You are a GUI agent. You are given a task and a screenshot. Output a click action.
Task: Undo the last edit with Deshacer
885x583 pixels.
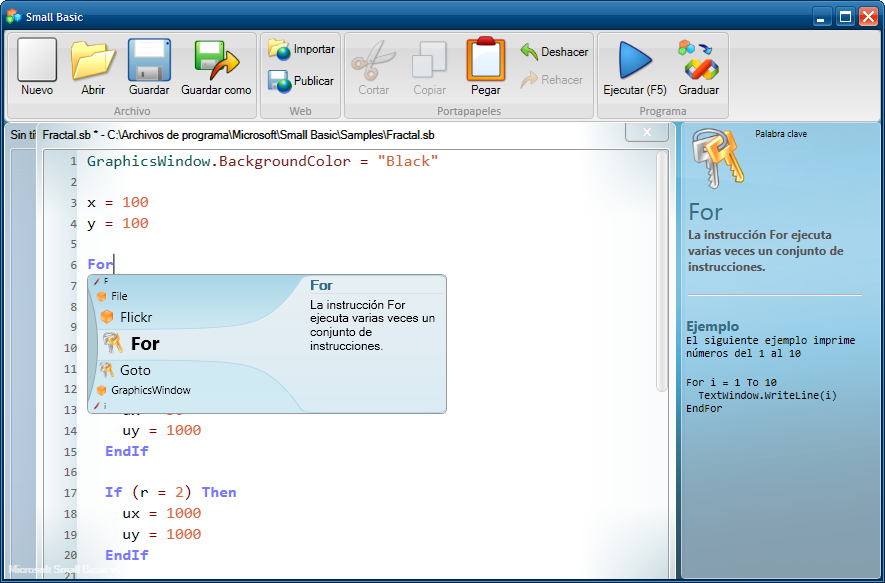pos(553,51)
